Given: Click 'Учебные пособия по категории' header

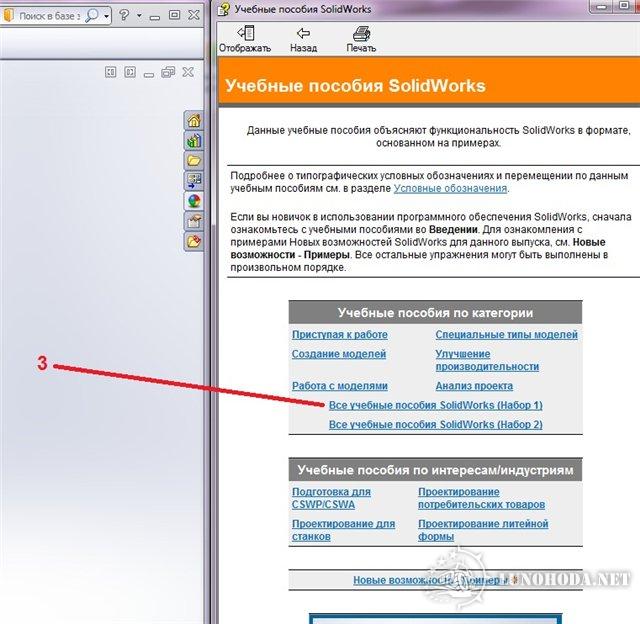Looking at the screenshot, I should pos(435,313).
